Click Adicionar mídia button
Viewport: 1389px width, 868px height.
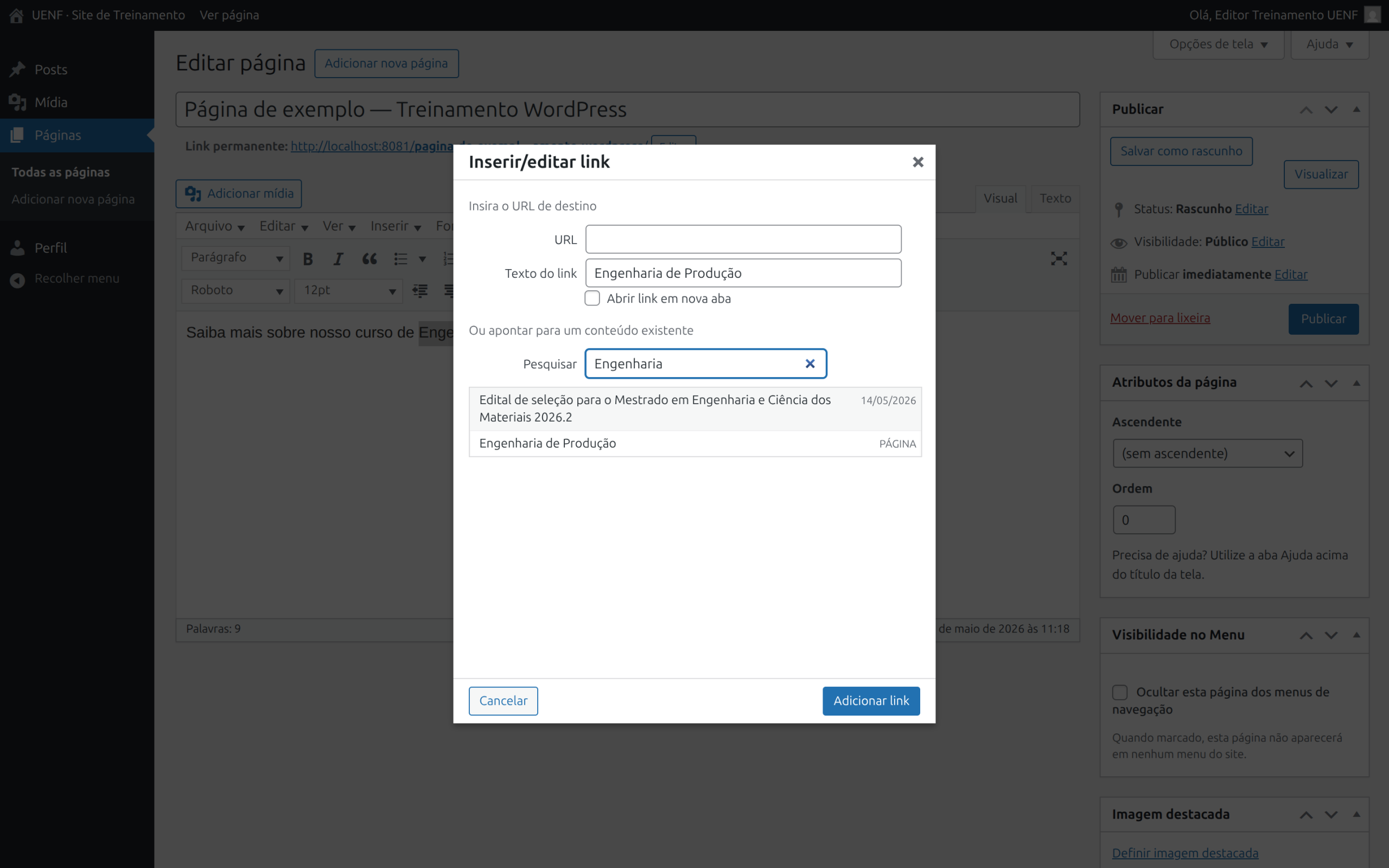239,194
